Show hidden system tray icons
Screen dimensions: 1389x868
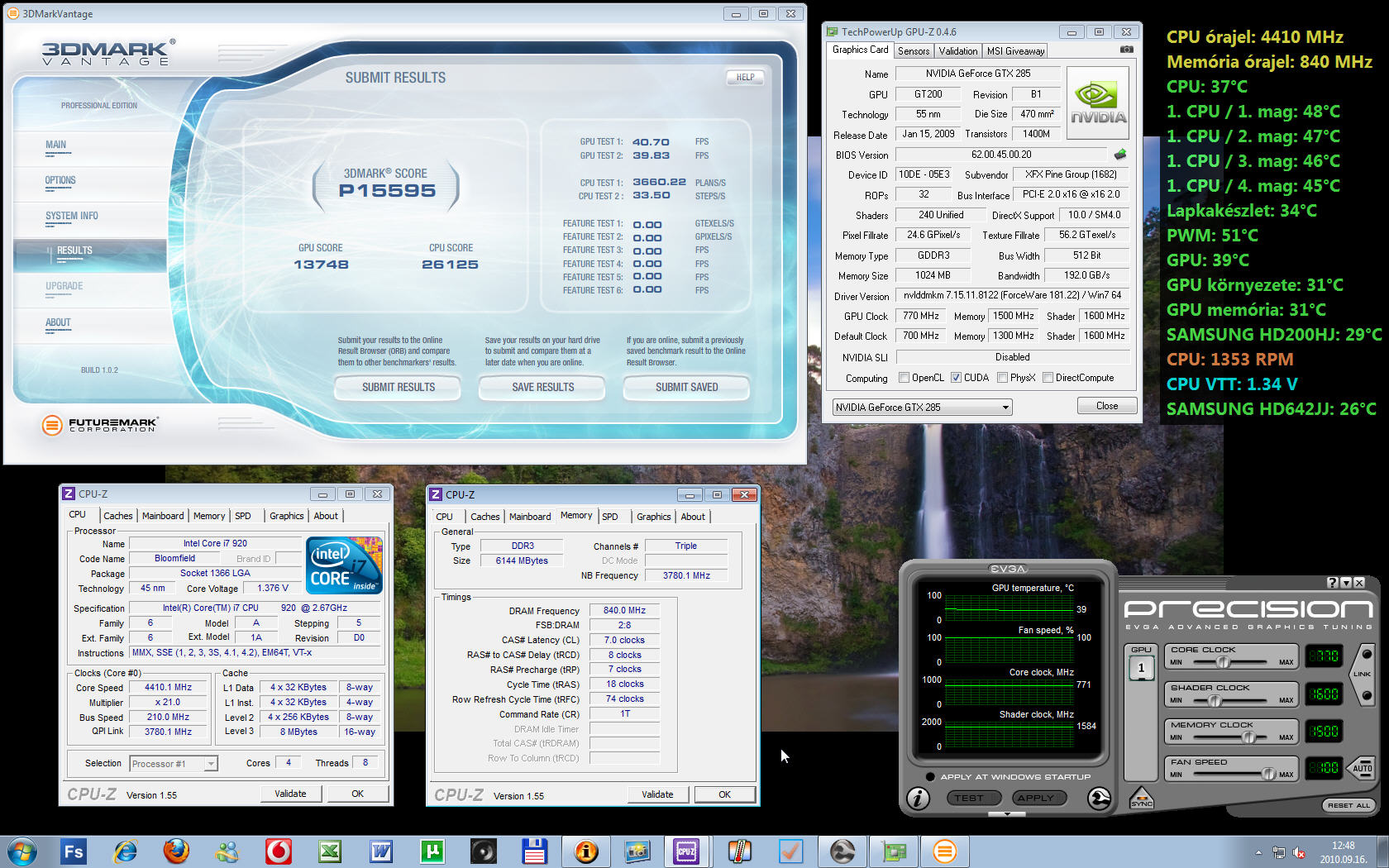[x=1258, y=852]
